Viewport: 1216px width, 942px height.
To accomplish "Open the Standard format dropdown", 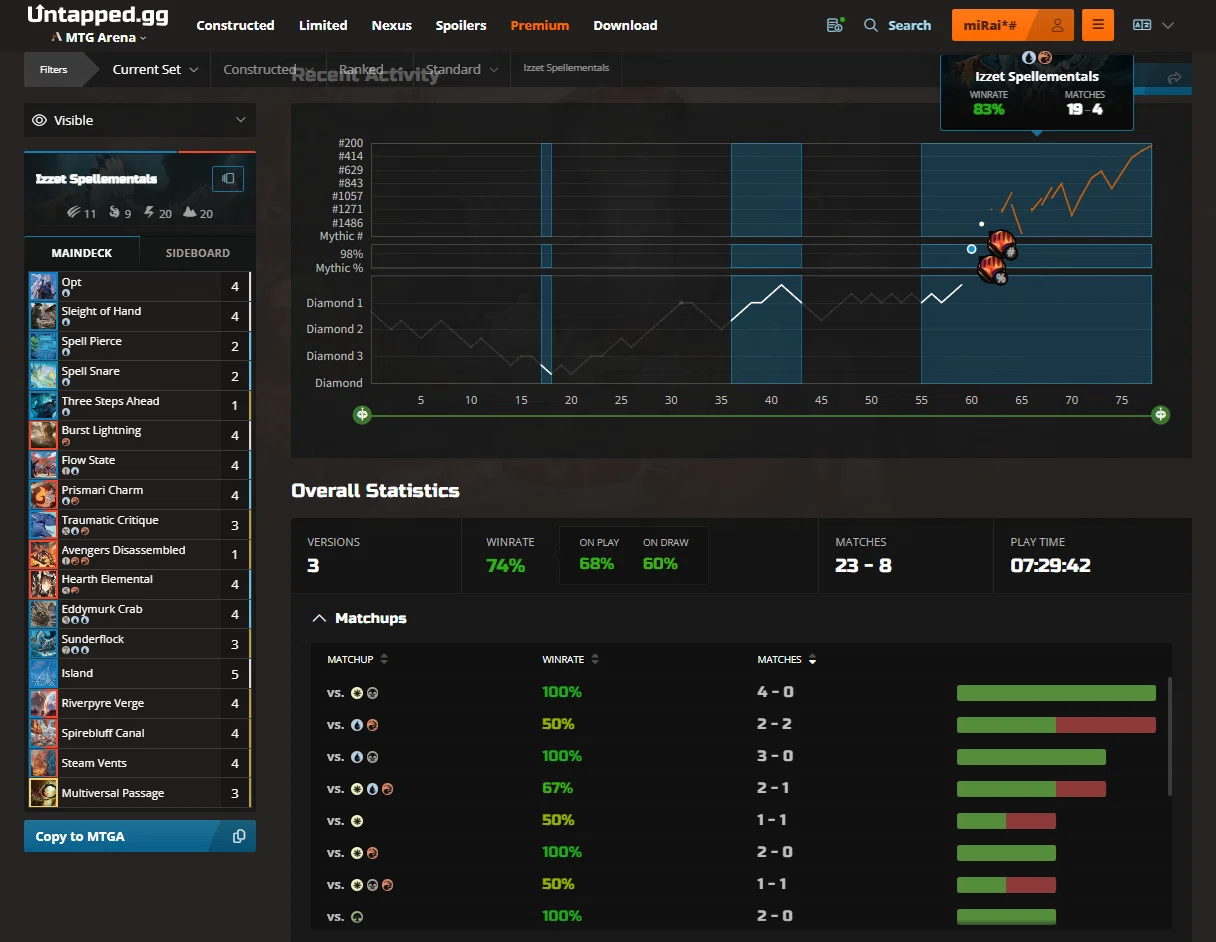I will point(462,69).
